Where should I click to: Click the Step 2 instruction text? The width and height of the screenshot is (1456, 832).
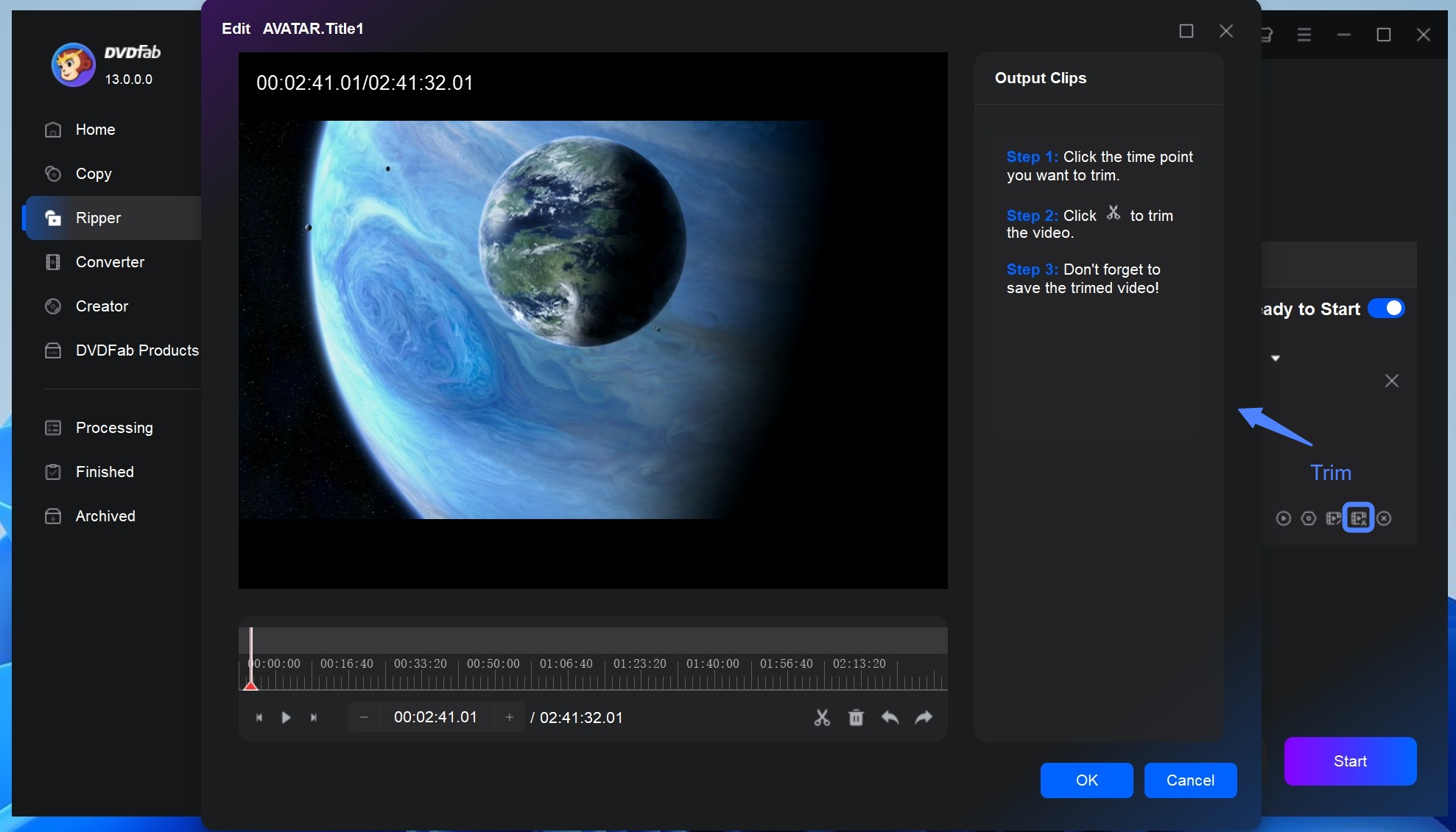coord(1090,223)
